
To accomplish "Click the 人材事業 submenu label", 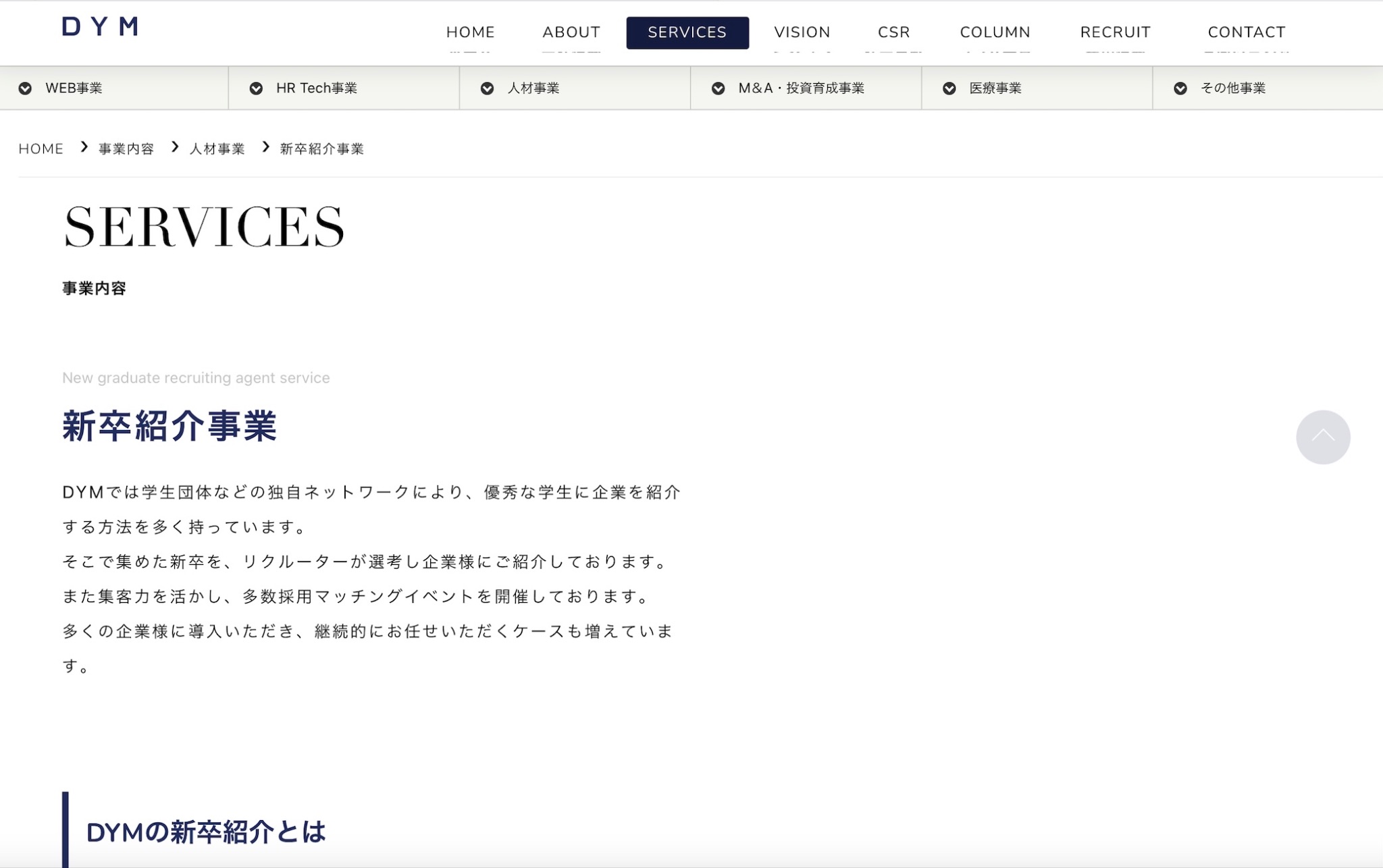I will 533,88.
